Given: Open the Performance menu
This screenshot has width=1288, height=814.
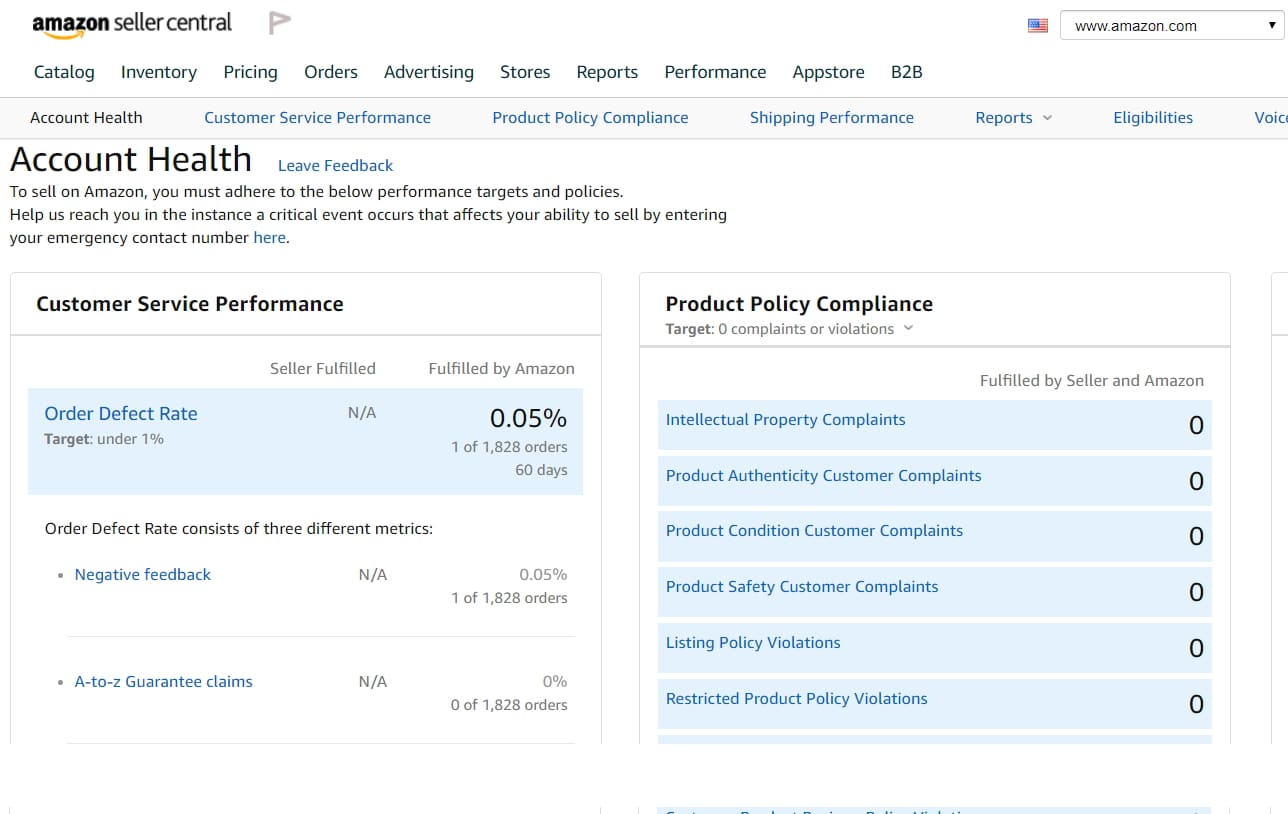Looking at the screenshot, I should [715, 72].
